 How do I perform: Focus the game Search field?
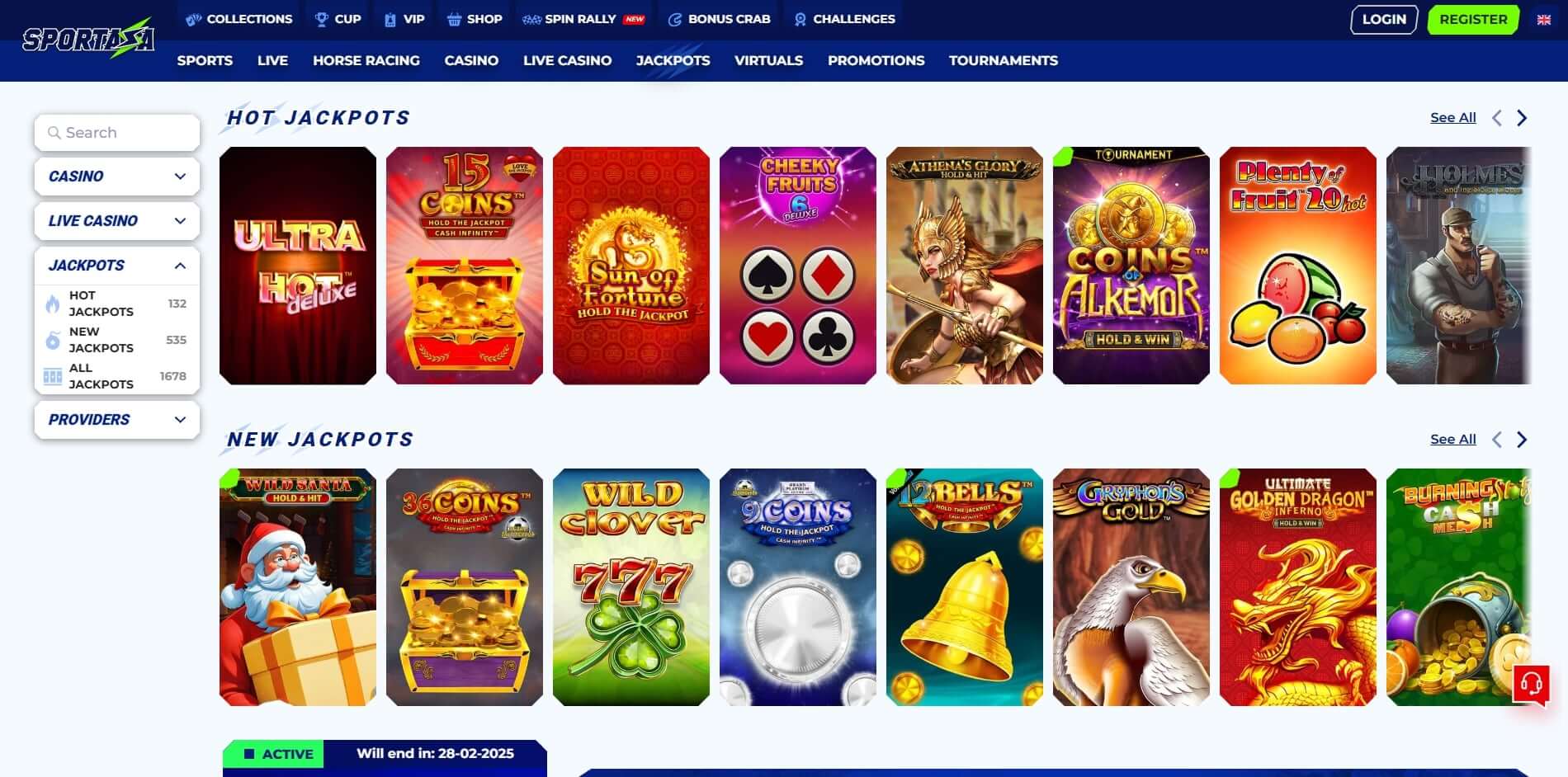117,133
